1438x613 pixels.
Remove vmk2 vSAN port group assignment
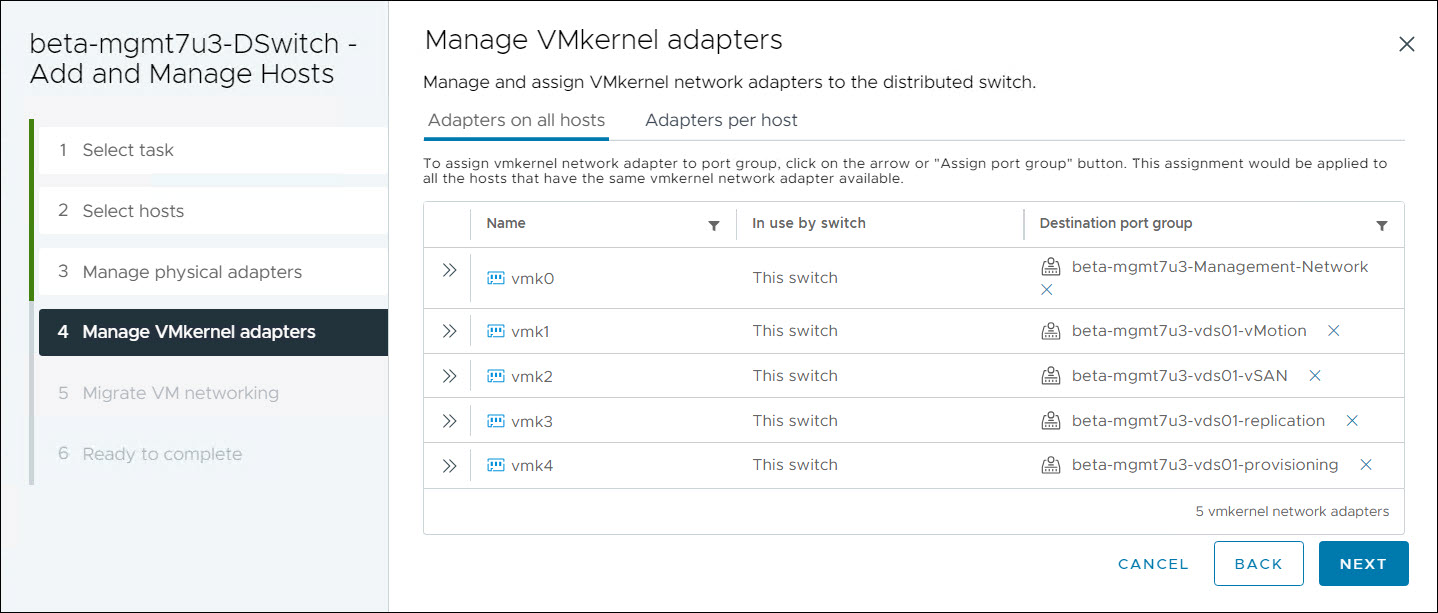click(x=1315, y=376)
